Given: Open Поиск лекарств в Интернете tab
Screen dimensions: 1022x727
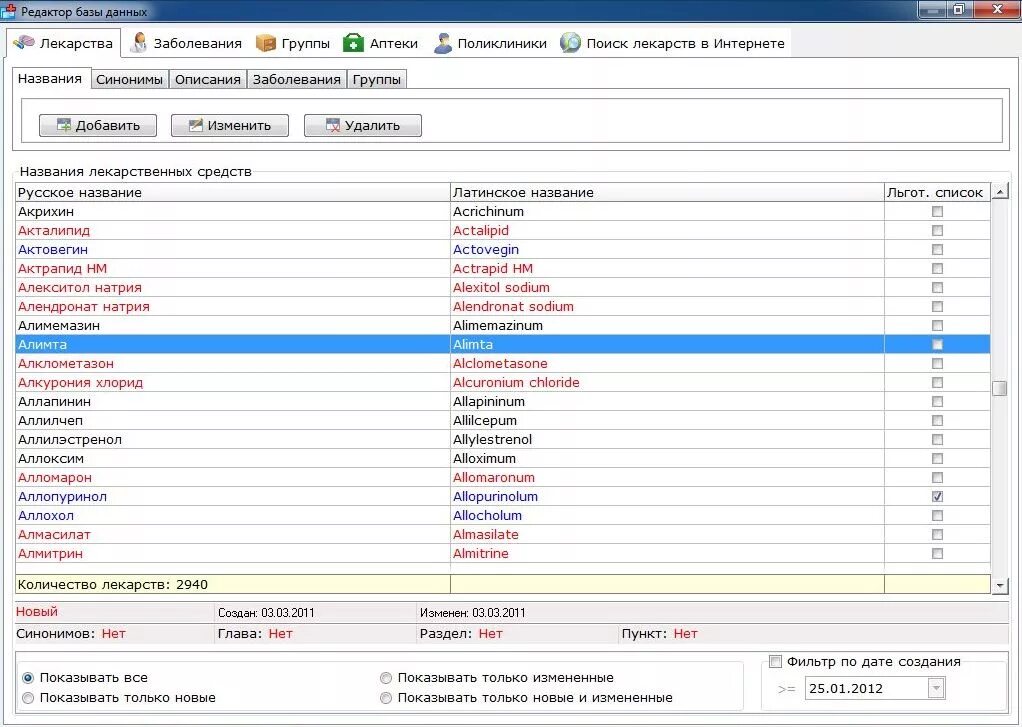Looking at the screenshot, I should pos(673,44).
